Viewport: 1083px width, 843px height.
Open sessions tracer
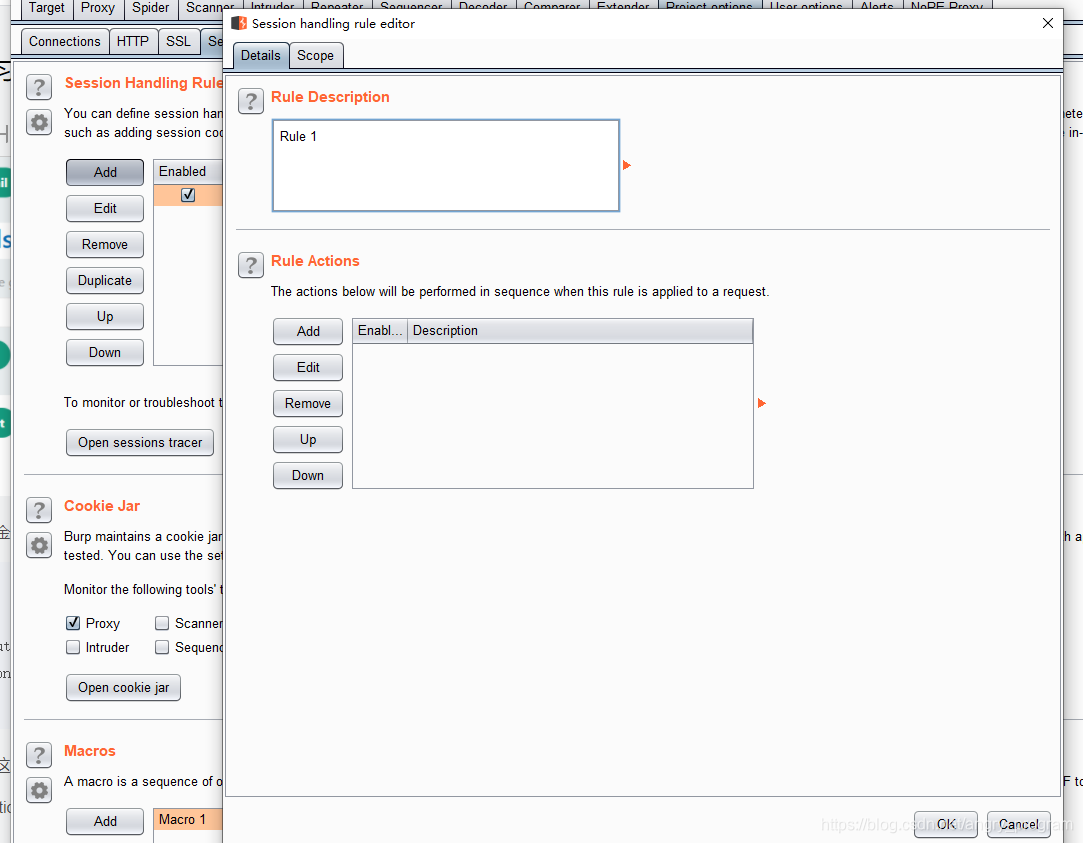pos(140,443)
